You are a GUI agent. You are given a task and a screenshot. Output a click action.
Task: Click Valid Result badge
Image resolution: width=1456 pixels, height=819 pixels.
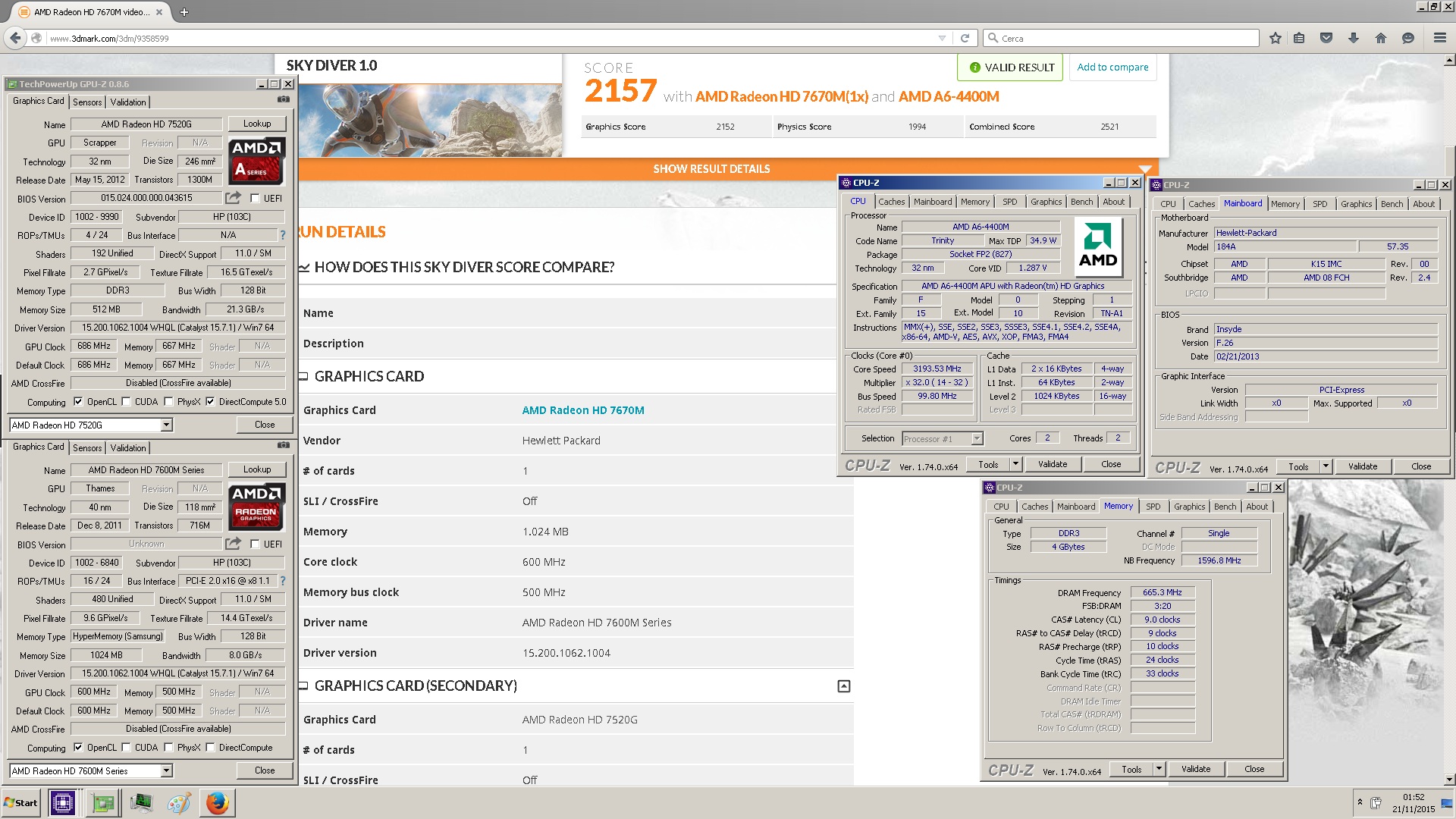click(x=1011, y=67)
